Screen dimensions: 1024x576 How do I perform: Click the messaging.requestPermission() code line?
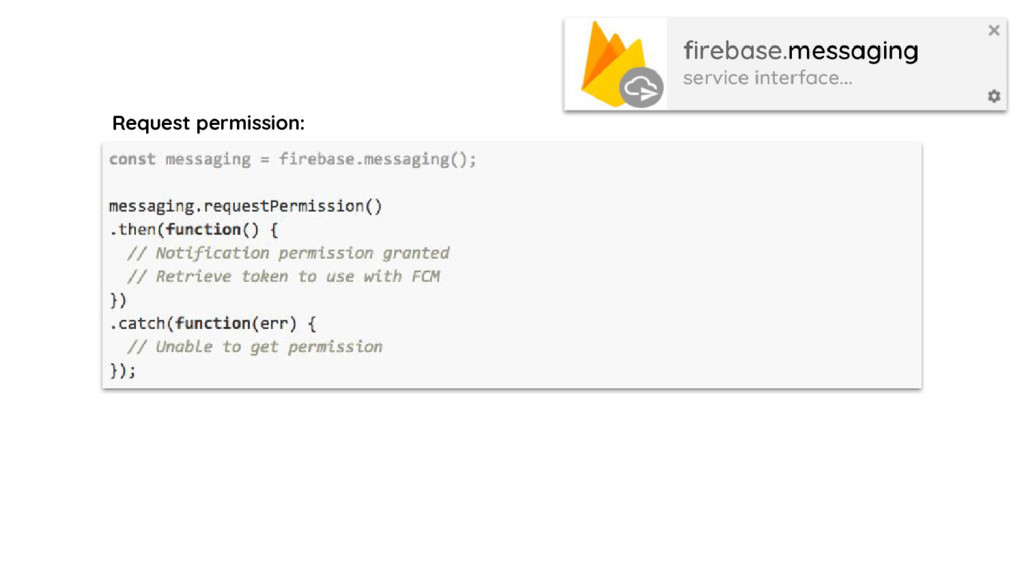pos(246,206)
